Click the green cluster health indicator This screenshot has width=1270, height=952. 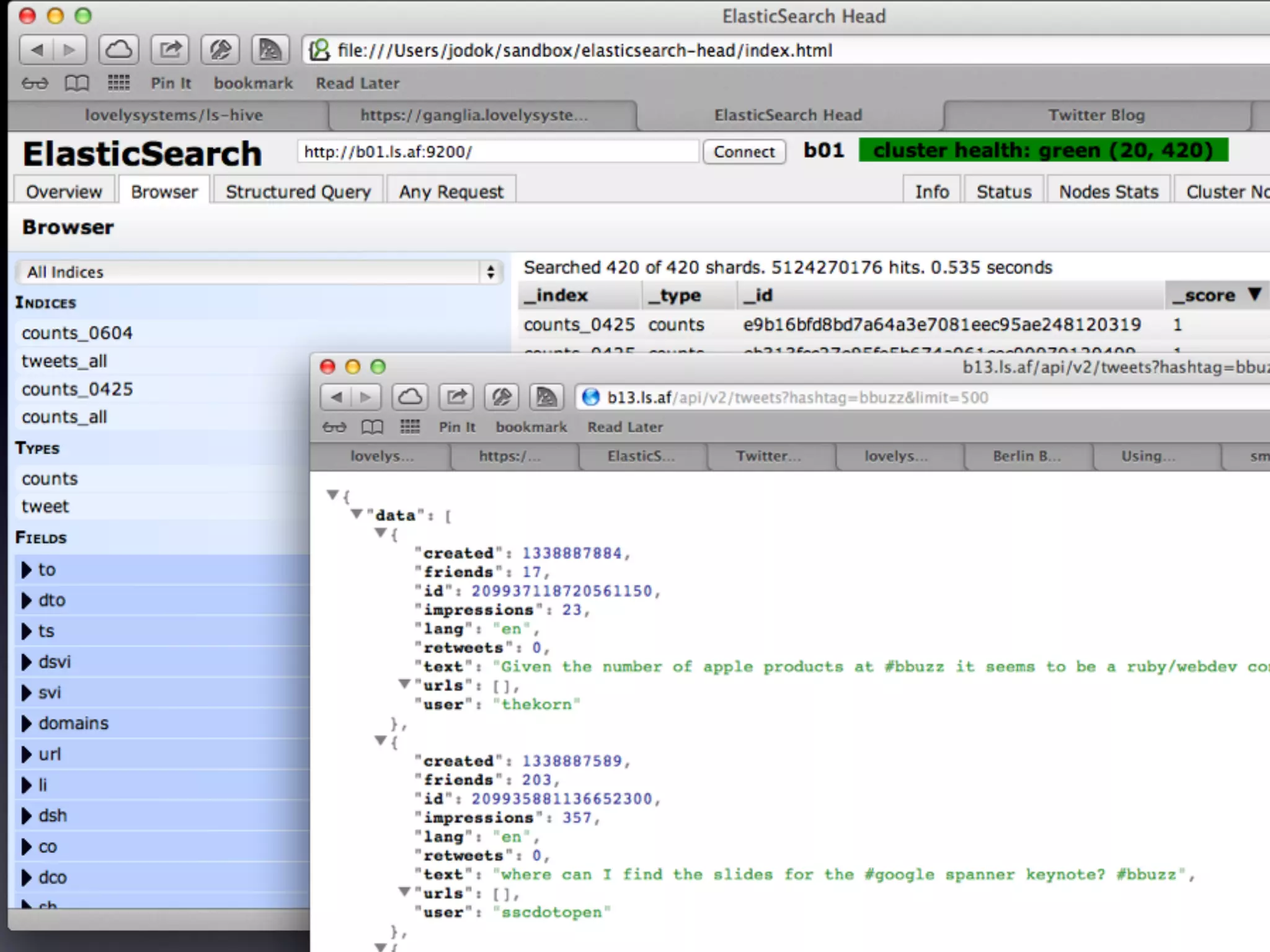[1043, 151]
